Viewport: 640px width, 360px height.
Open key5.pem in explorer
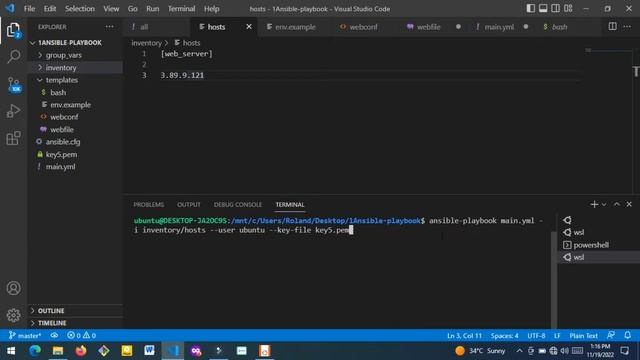61,154
